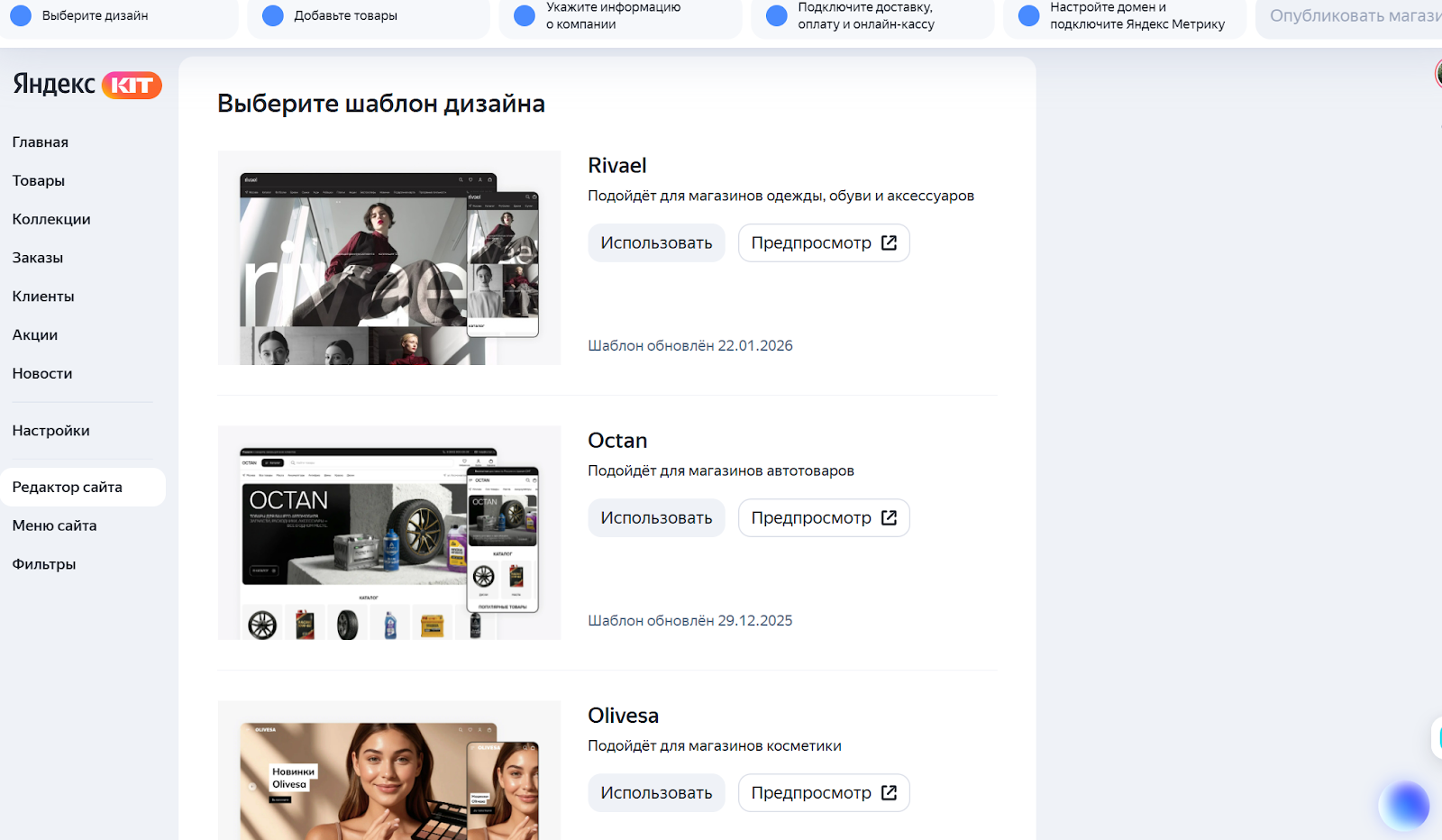Open 'Товары' in the sidebar
Image resolution: width=1442 pixels, height=840 pixels.
pyautogui.click(x=39, y=181)
